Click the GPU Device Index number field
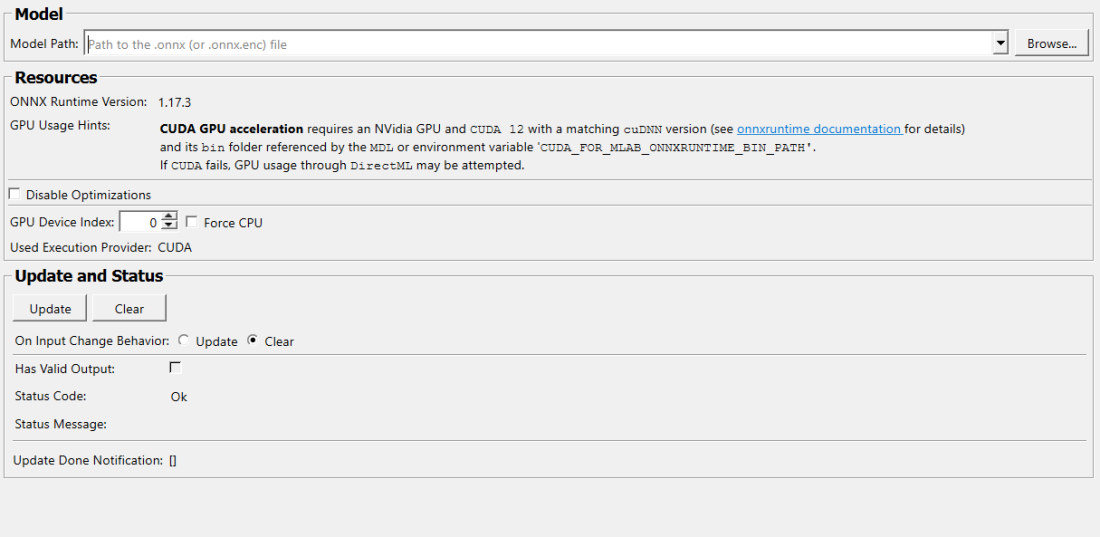 tap(140, 223)
